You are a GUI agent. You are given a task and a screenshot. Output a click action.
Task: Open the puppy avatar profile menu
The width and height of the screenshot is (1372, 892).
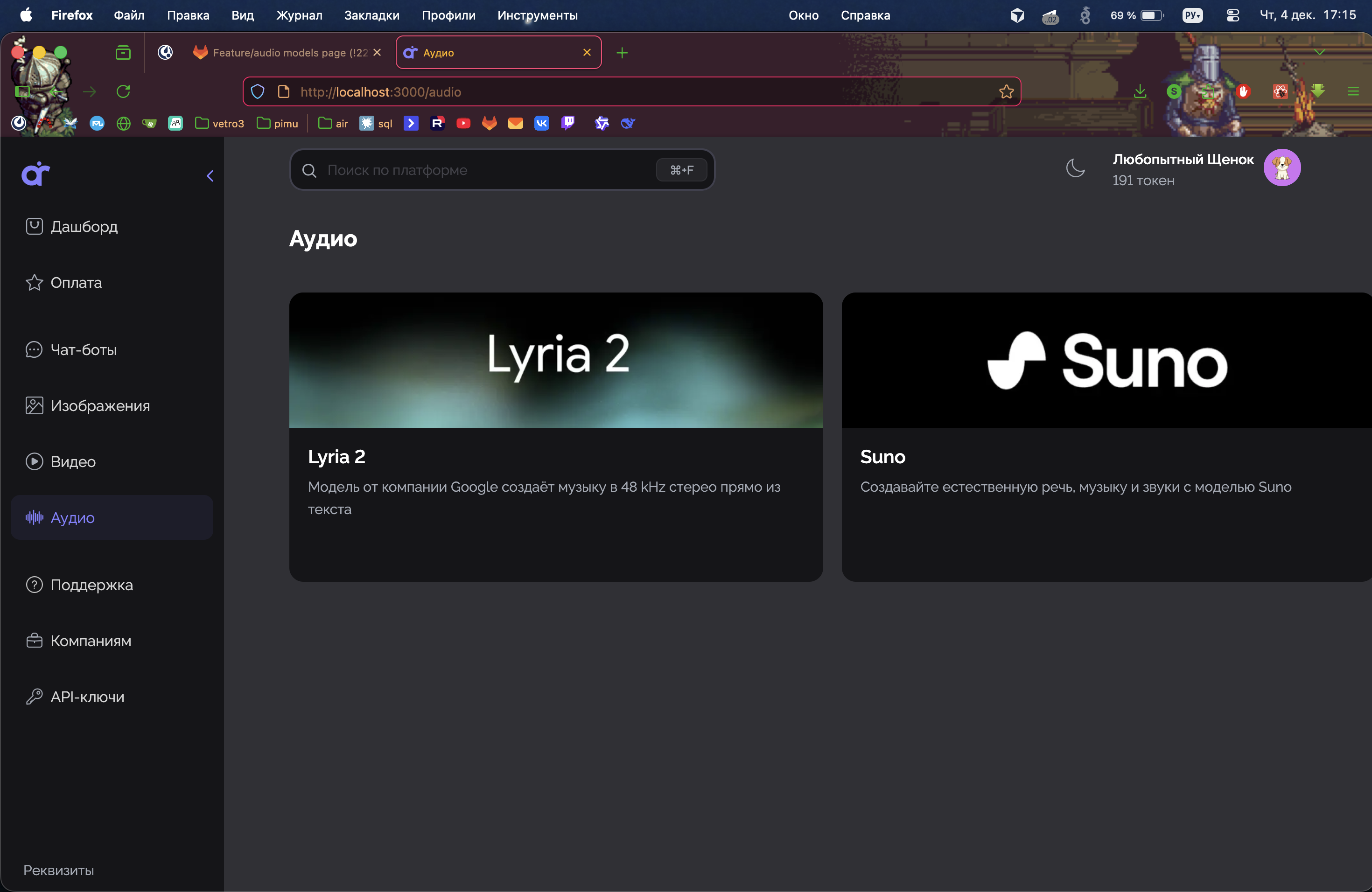1281,167
